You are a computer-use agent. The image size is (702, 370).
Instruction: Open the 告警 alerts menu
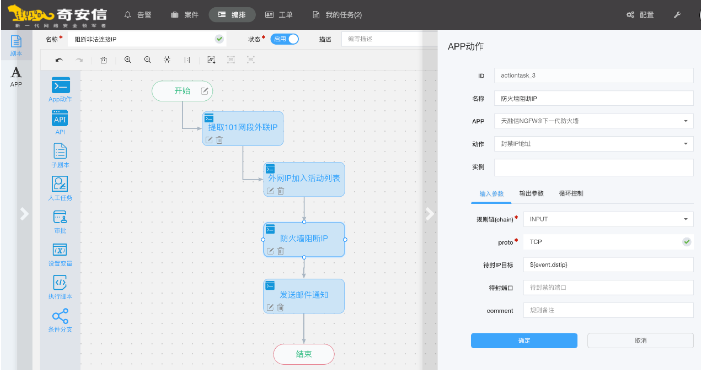[138, 15]
